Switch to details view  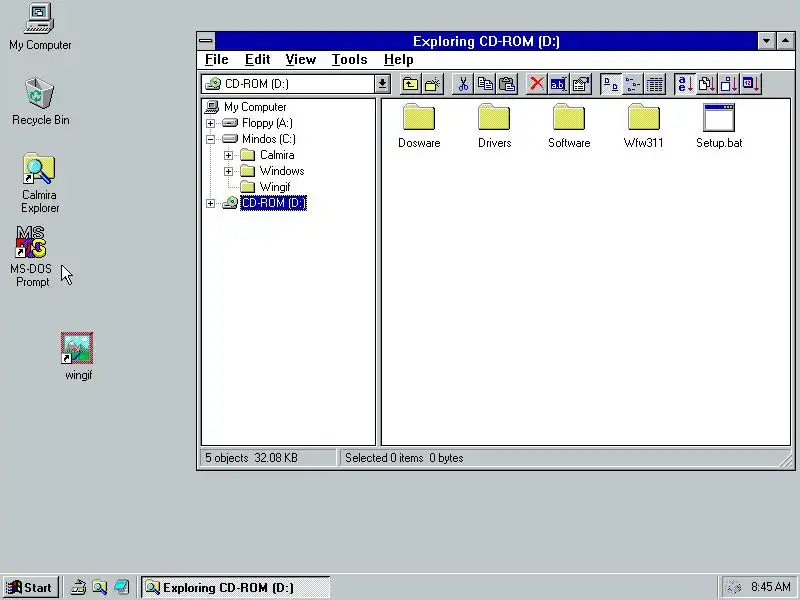[655, 84]
